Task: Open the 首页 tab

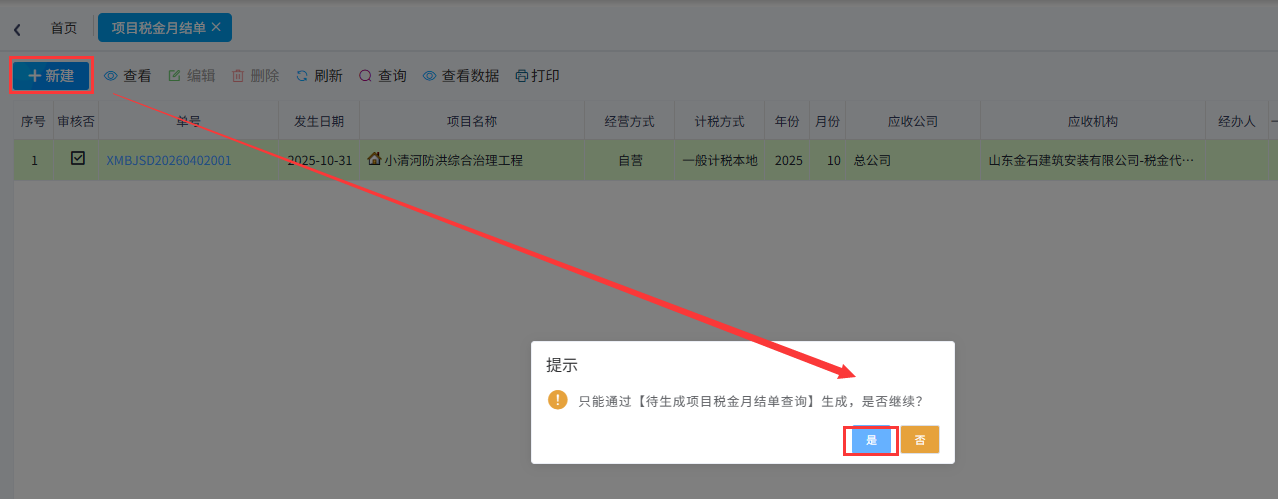Action: [64, 28]
